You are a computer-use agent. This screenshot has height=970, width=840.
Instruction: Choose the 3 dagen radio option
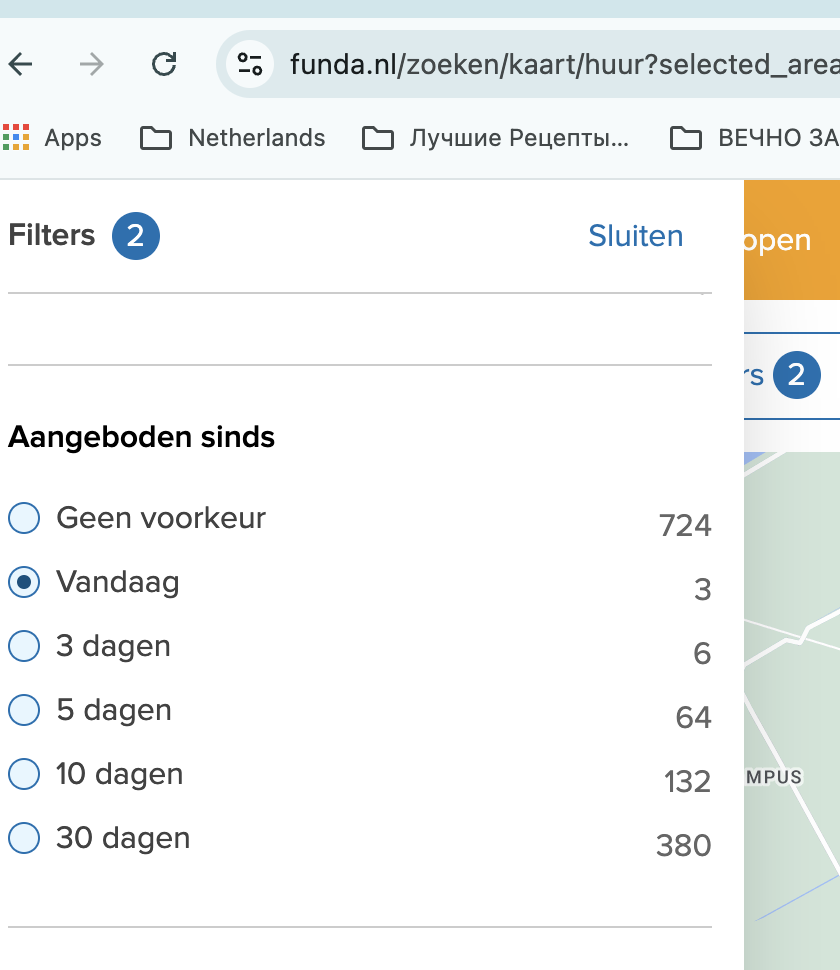pos(24,646)
